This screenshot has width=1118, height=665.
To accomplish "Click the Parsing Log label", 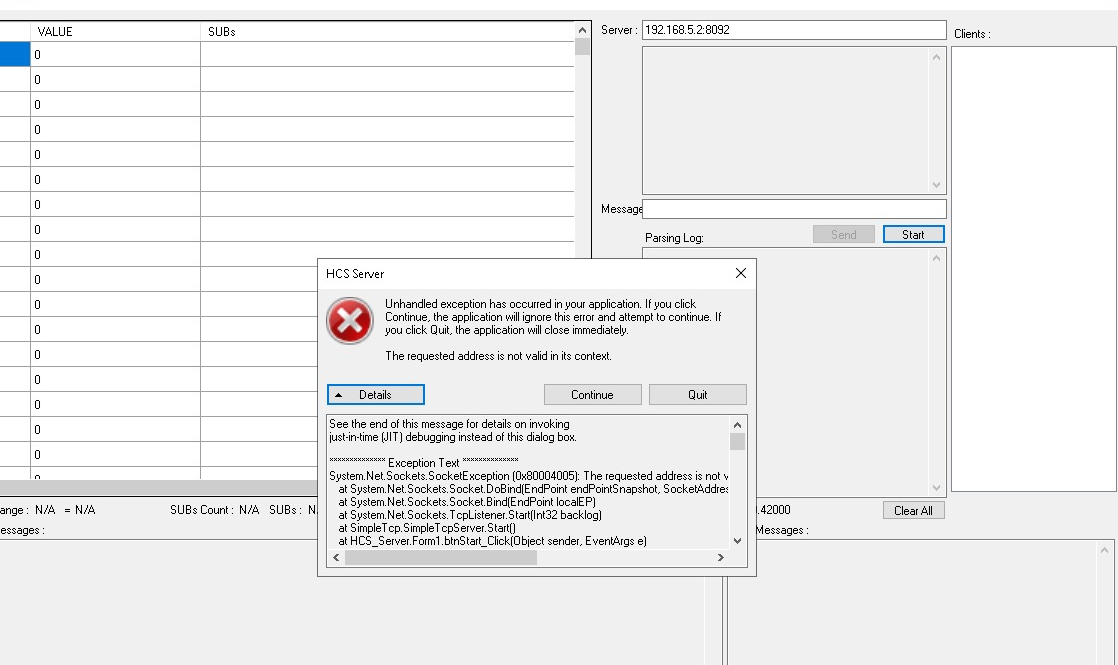I will (674, 238).
